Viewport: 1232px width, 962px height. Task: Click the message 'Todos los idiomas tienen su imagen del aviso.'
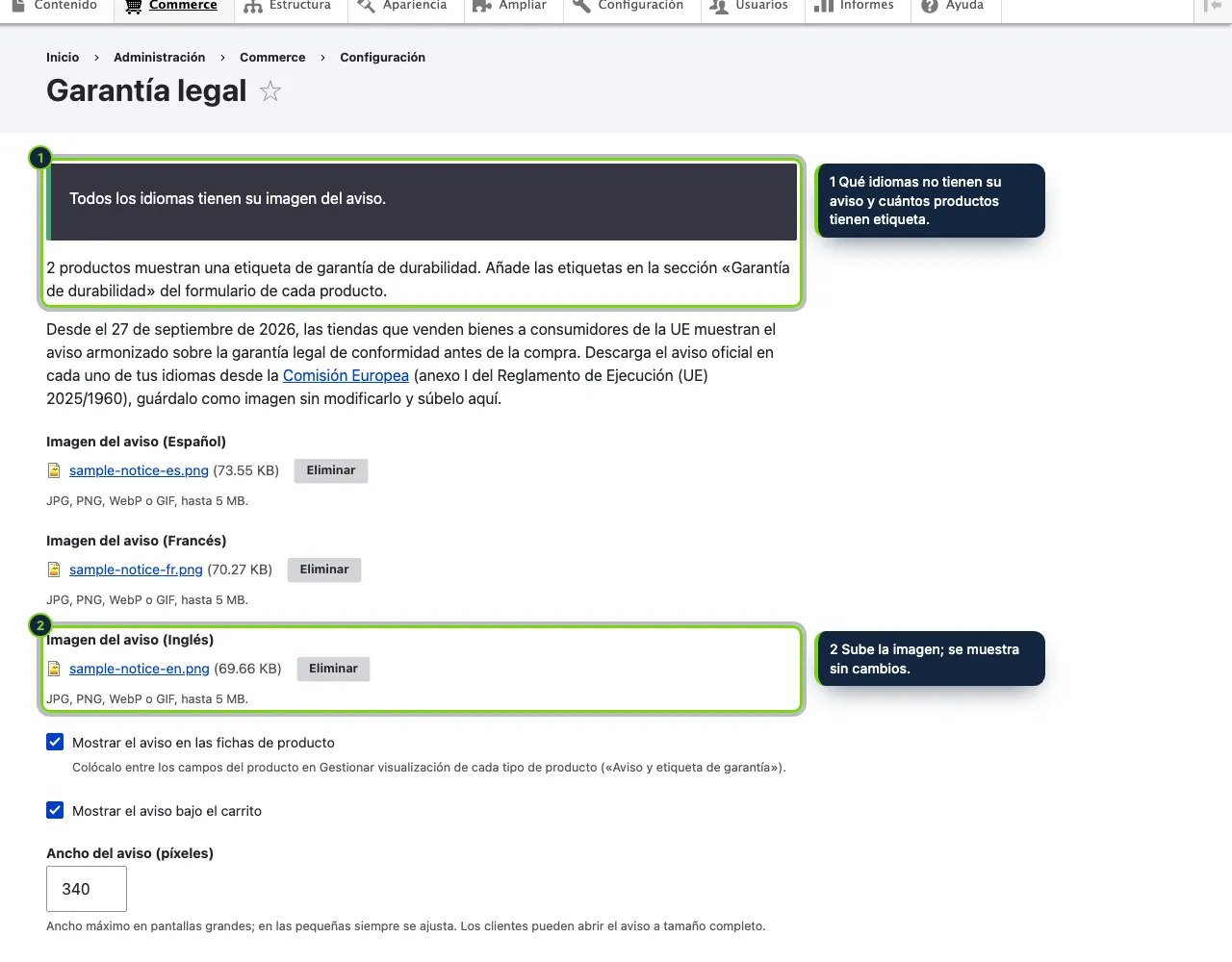[x=227, y=199]
